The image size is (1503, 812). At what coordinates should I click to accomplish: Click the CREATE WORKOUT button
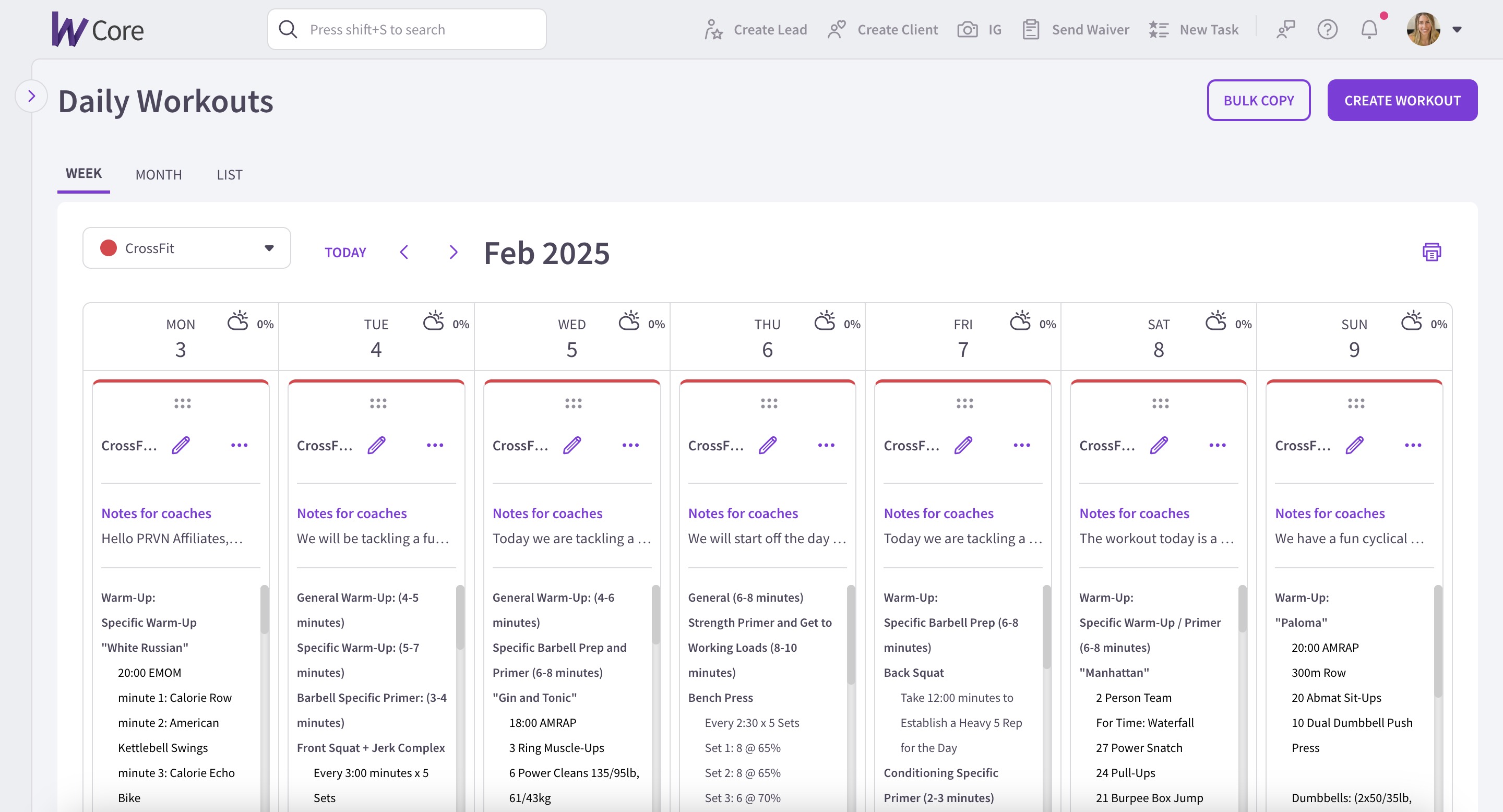(x=1402, y=100)
